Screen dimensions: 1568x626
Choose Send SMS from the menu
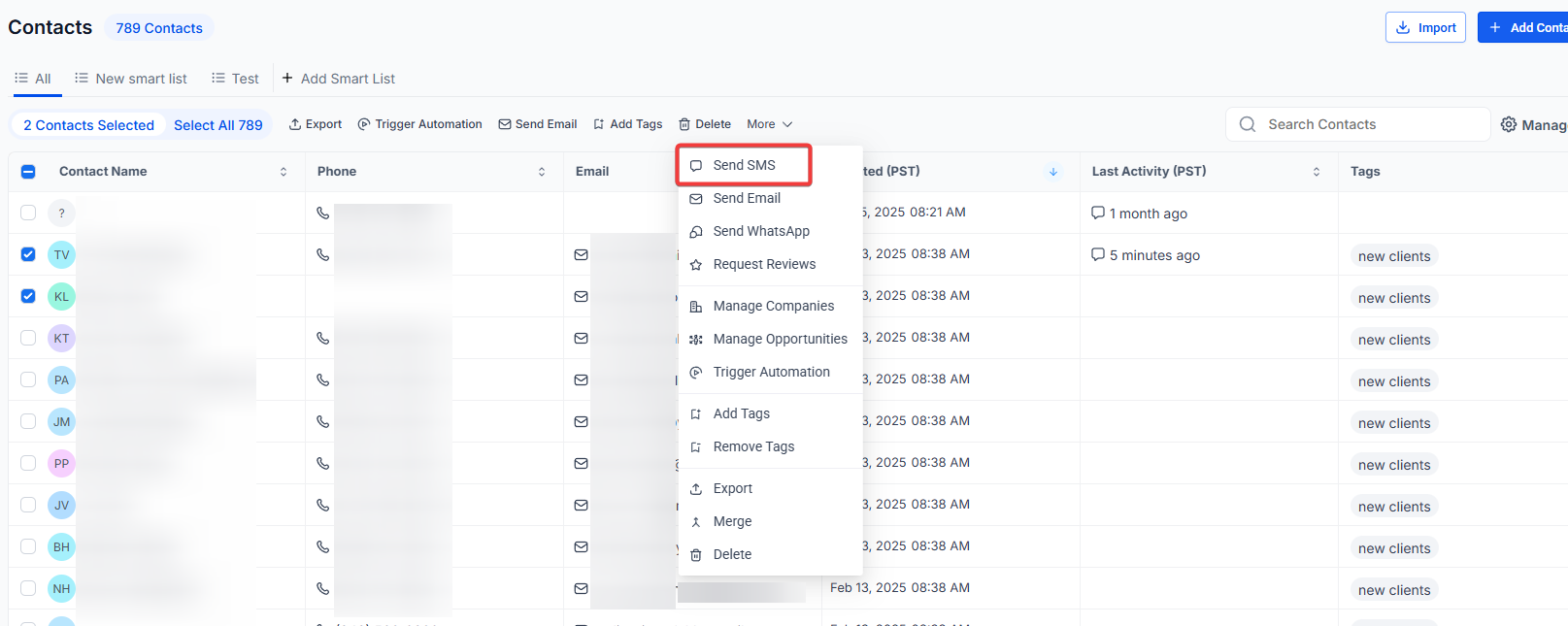(744, 165)
